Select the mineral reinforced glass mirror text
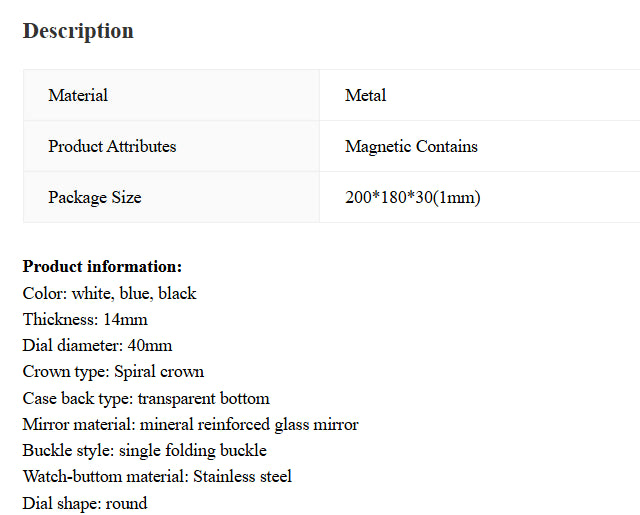The height and width of the screenshot is (515, 640). (x=249, y=424)
